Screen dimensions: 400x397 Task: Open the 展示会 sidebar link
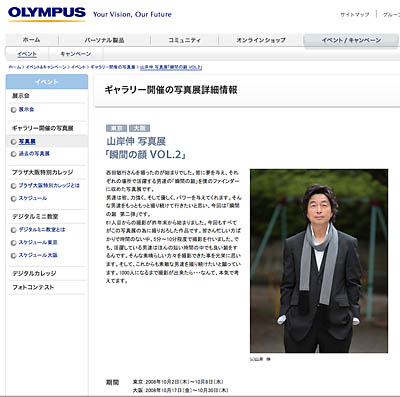[x=26, y=109]
